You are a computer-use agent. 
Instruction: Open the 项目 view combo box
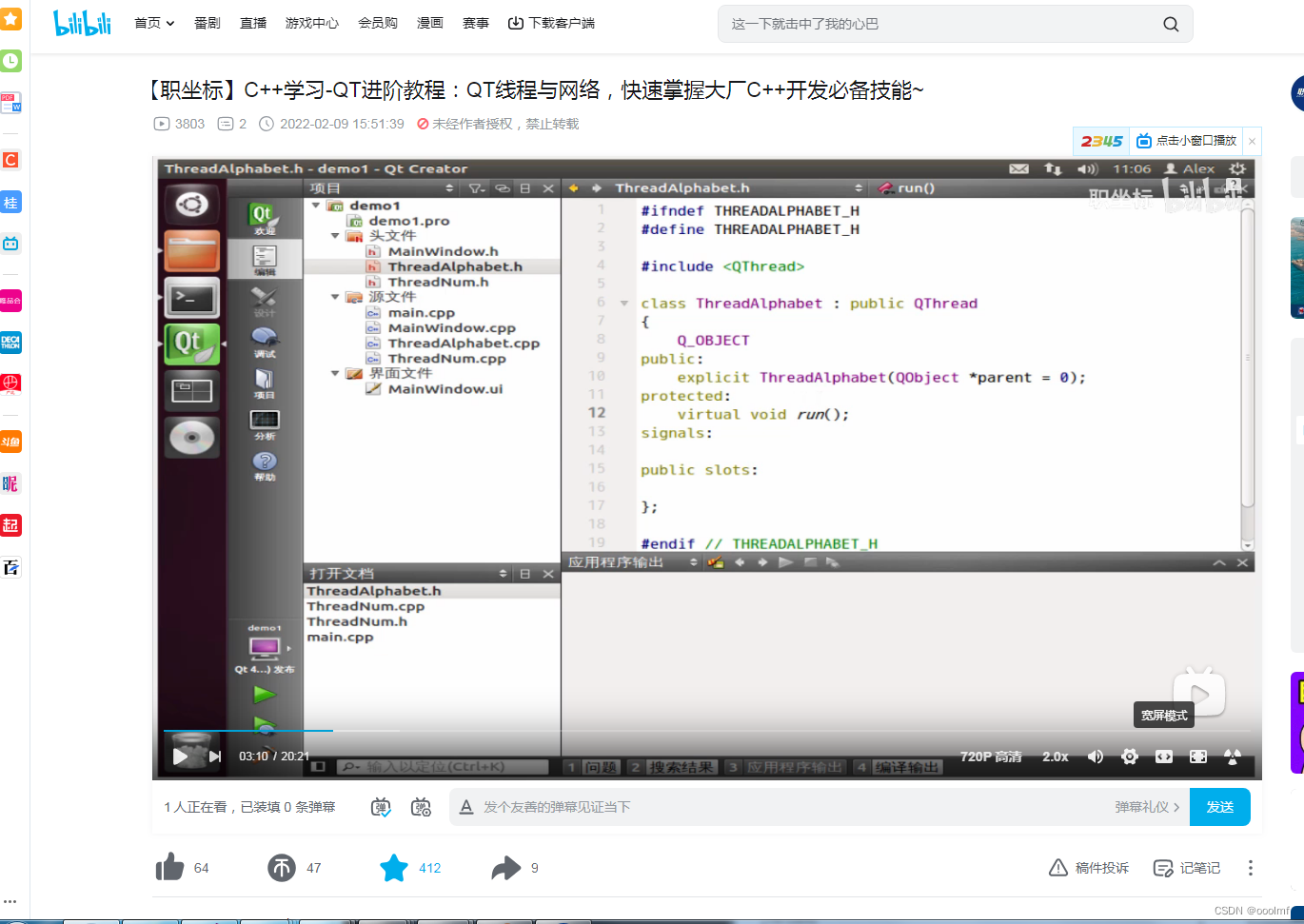coord(382,188)
